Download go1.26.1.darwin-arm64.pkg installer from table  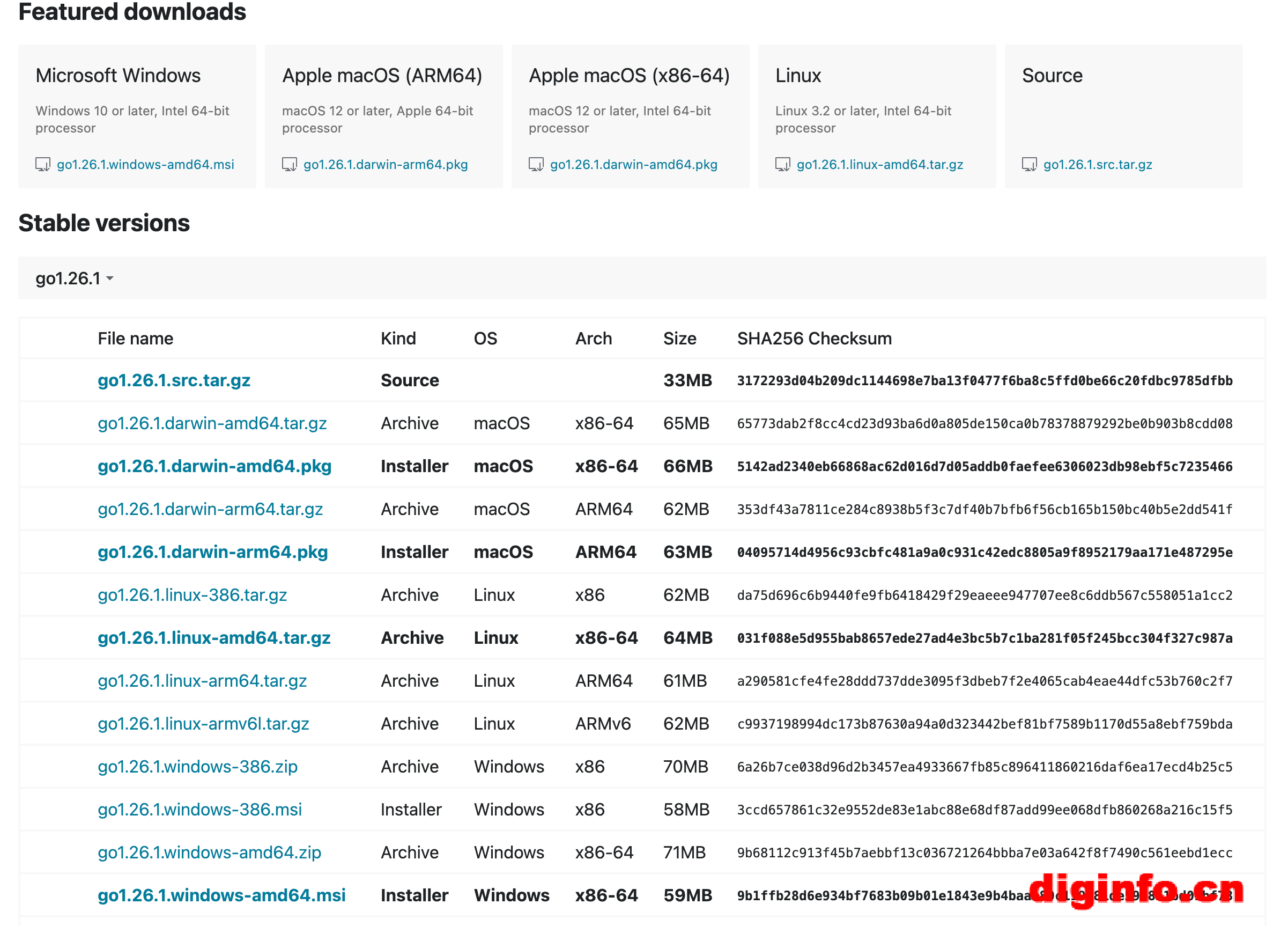point(212,552)
